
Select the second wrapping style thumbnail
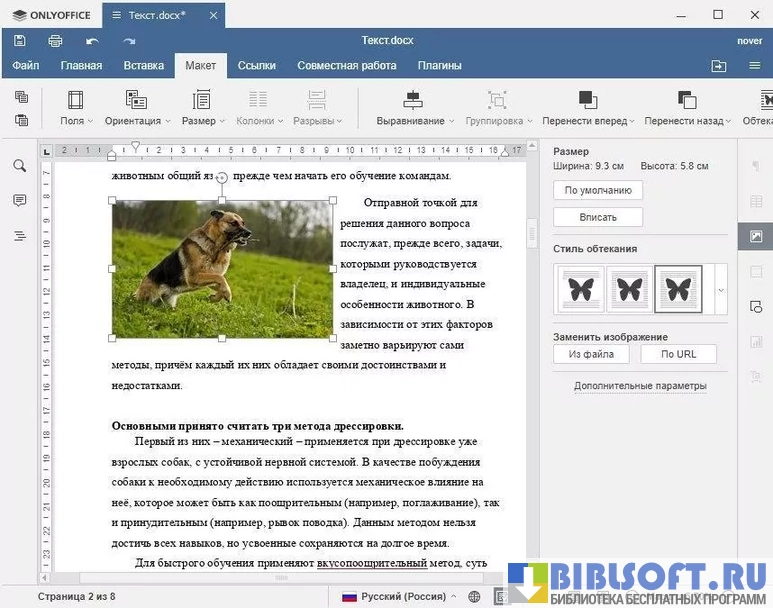pyautogui.click(x=629, y=290)
